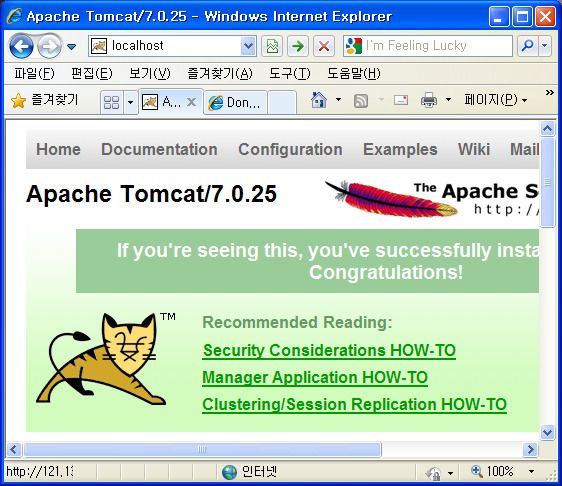Click the RSS feeds icon
The image size is (562, 486).
(x=361, y=101)
